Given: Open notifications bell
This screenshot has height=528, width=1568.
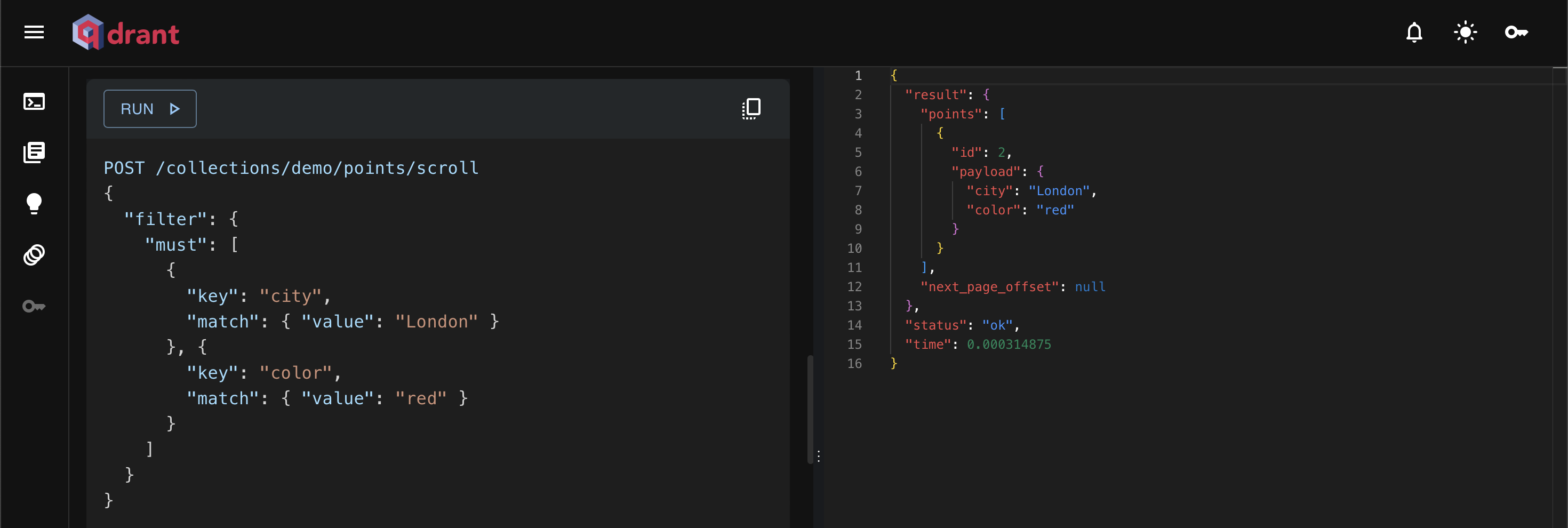Looking at the screenshot, I should click(1414, 33).
